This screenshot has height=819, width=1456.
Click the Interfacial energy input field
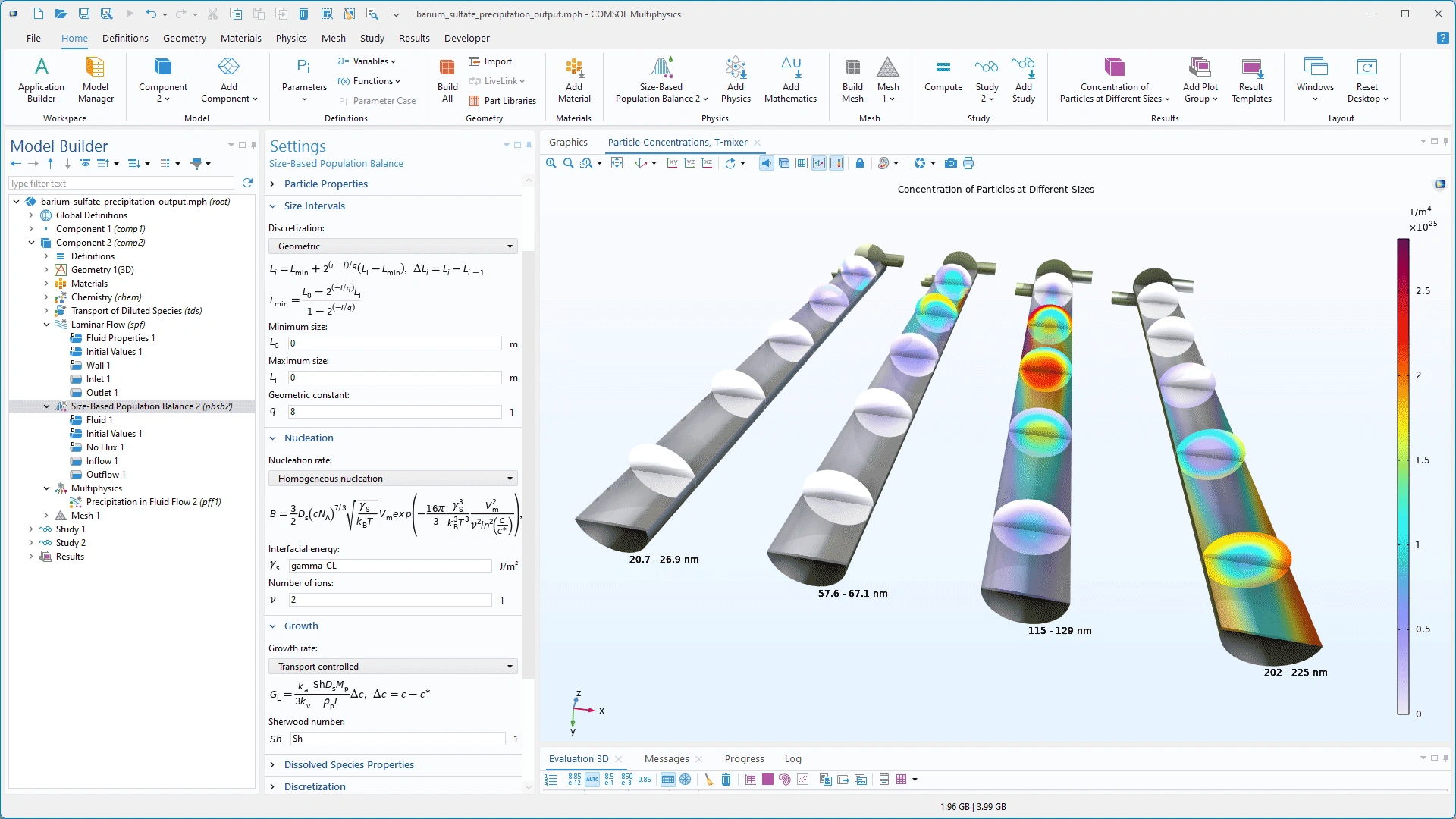tap(390, 566)
